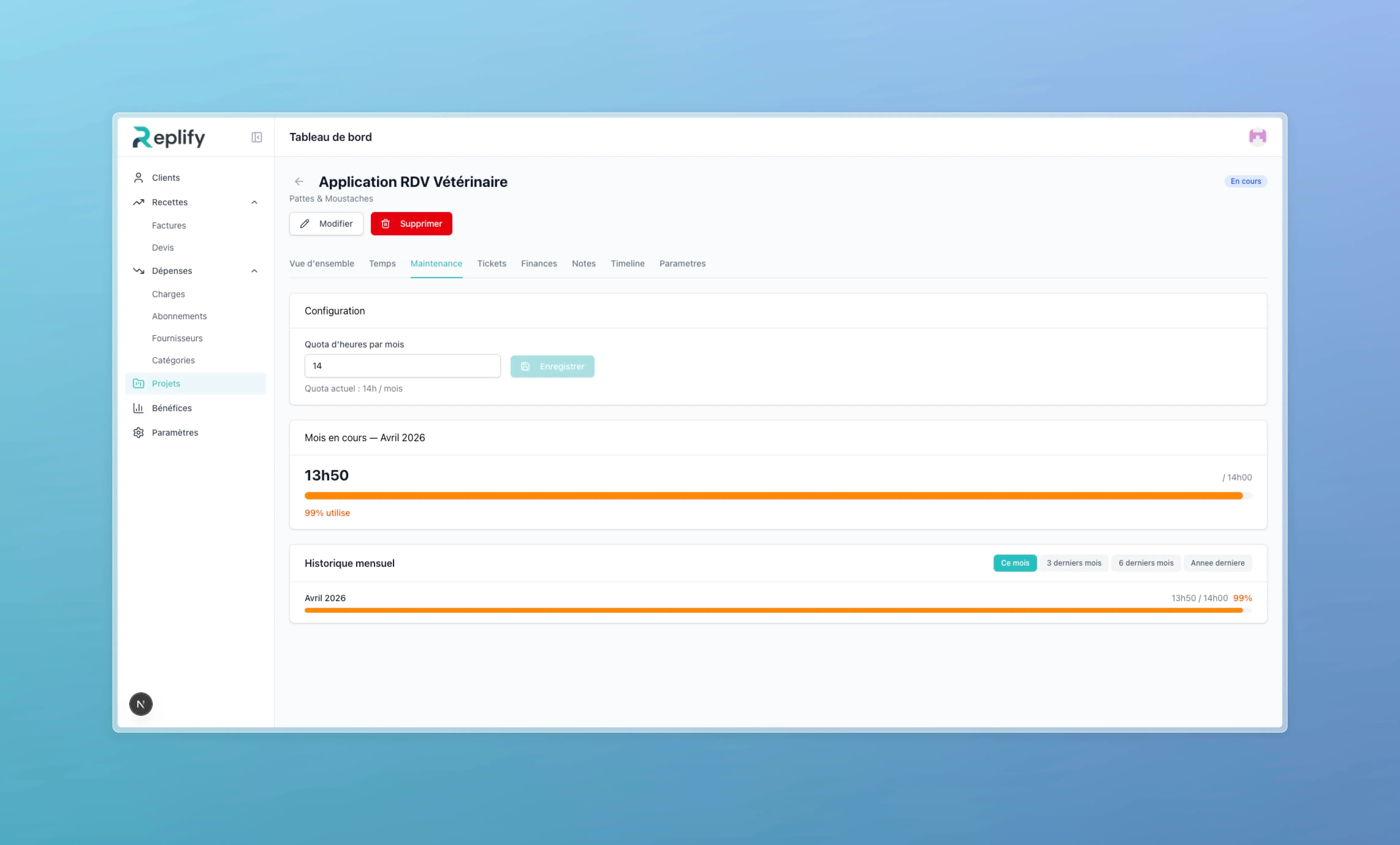Select the Clients icon in the sidebar
Image resolution: width=1400 pixels, height=845 pixels.
pos(138,177)
